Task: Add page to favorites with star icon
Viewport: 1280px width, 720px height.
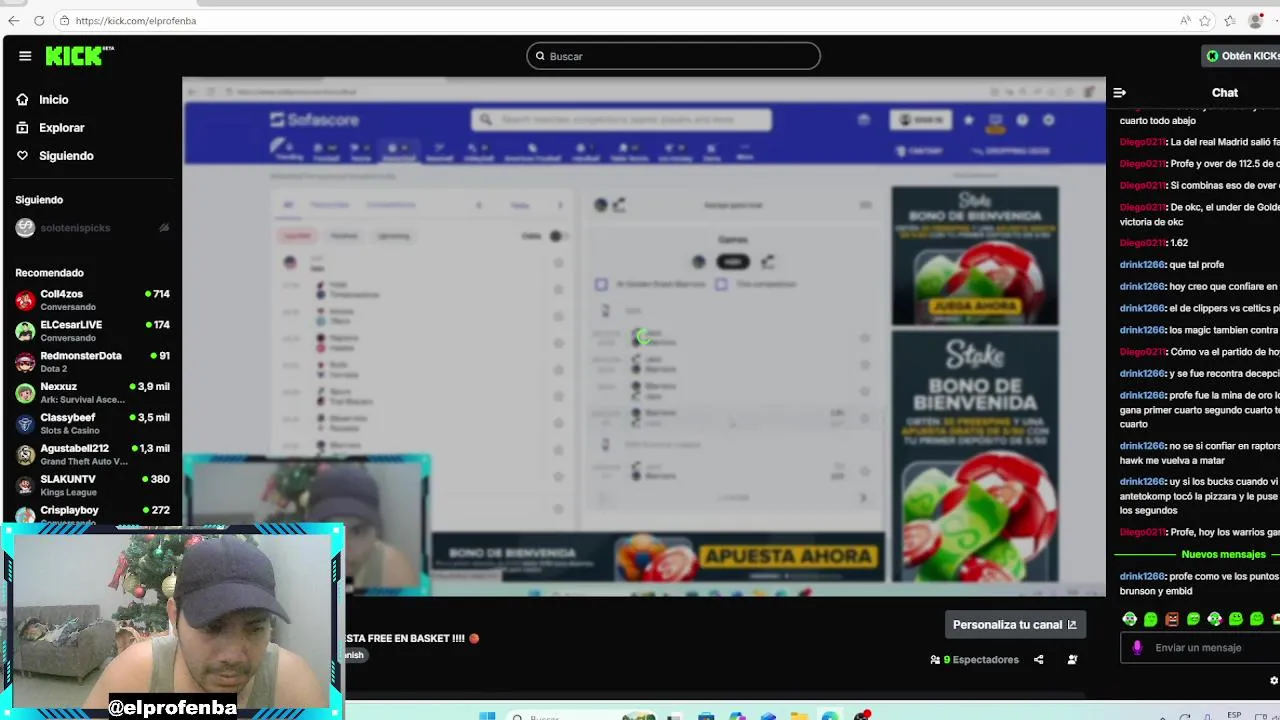Action: coord(1205,20)
